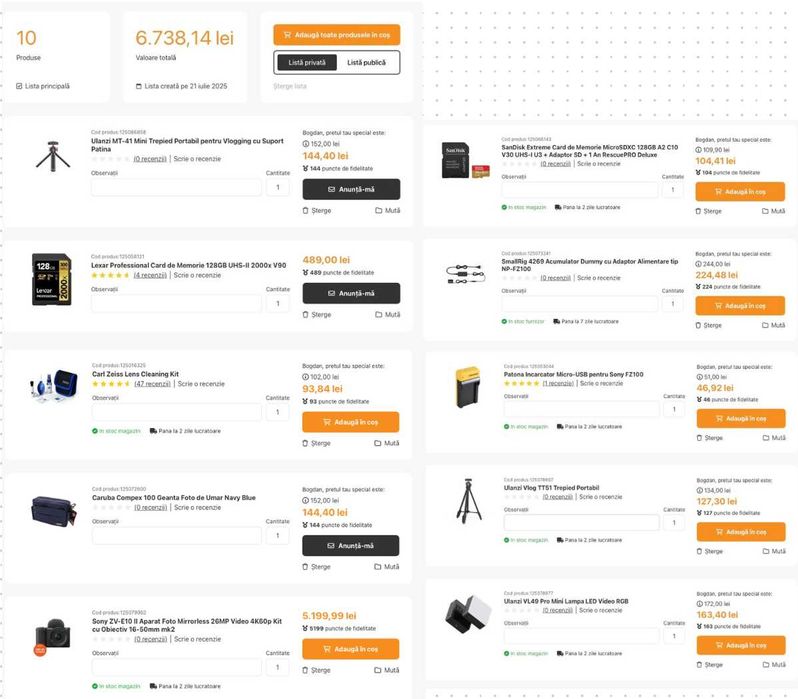Click Mută folder icon for Lexar card
The width and height of the screenshot is (798, 699).
pos(379,314)
